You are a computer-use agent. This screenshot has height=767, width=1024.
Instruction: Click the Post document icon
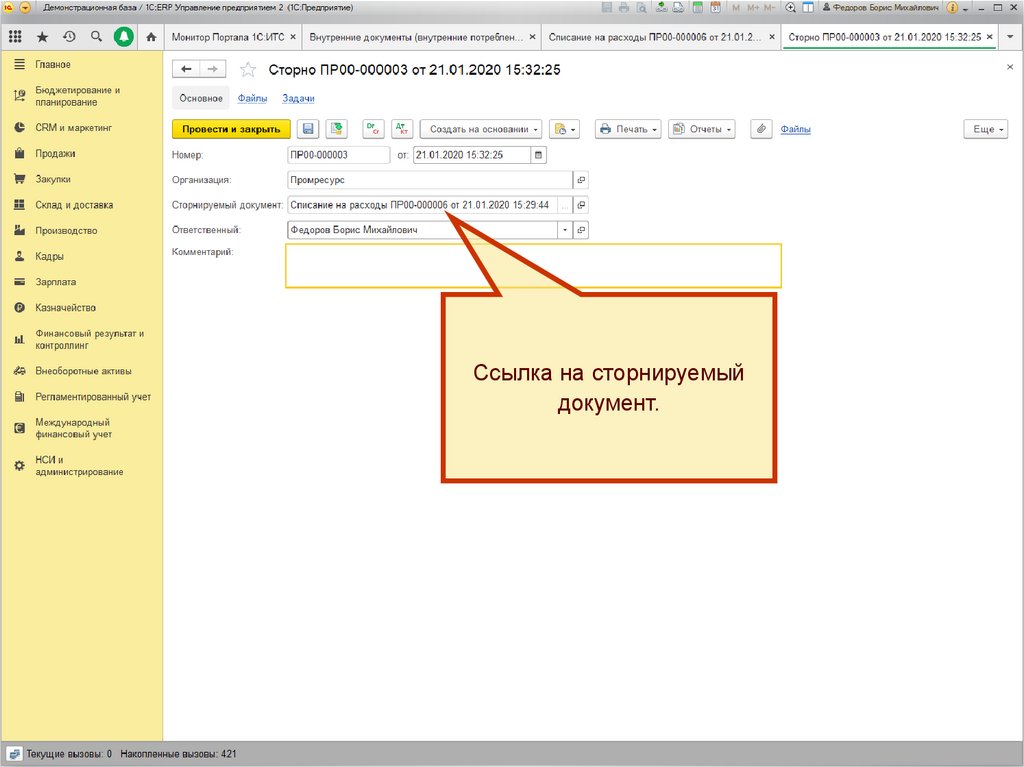pos(337,129)
